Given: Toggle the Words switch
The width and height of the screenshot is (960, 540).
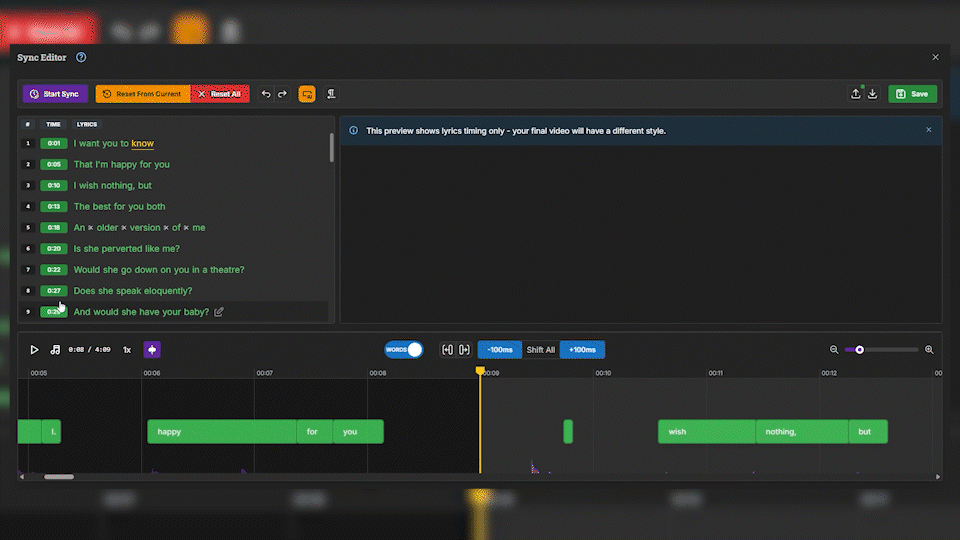Looking at the screenshot, I should tap(403, 350).
